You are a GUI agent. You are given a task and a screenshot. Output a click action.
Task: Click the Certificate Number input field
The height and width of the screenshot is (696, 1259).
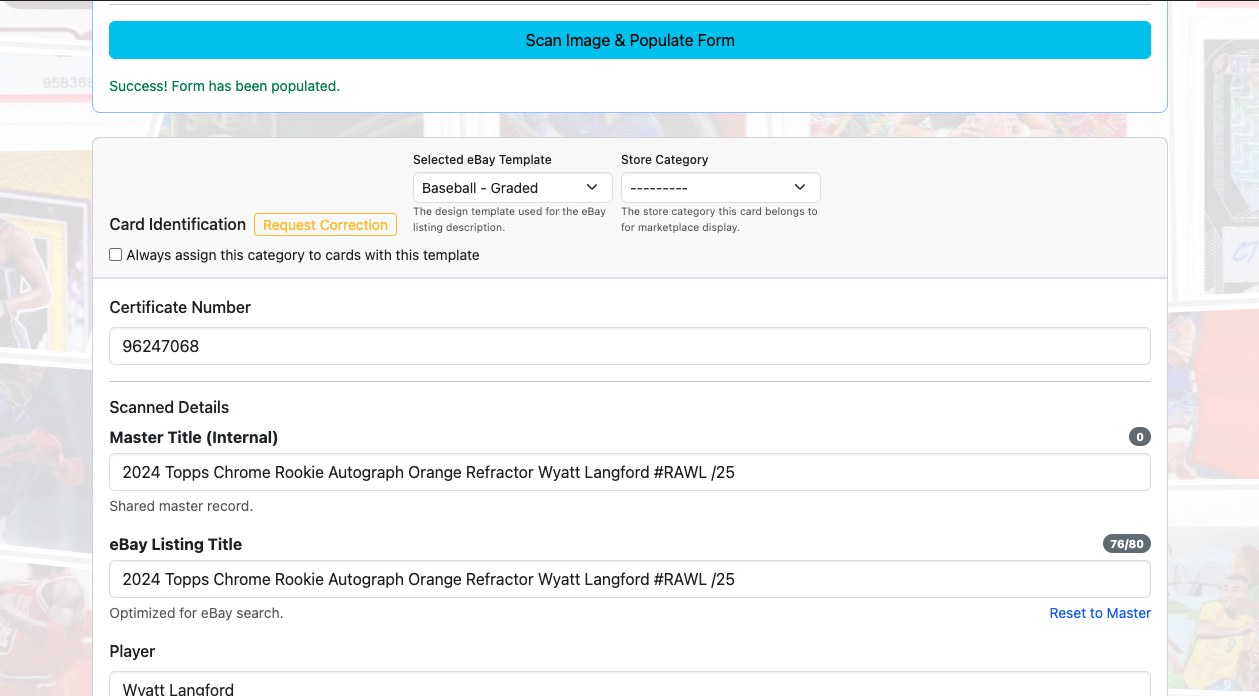630,346
